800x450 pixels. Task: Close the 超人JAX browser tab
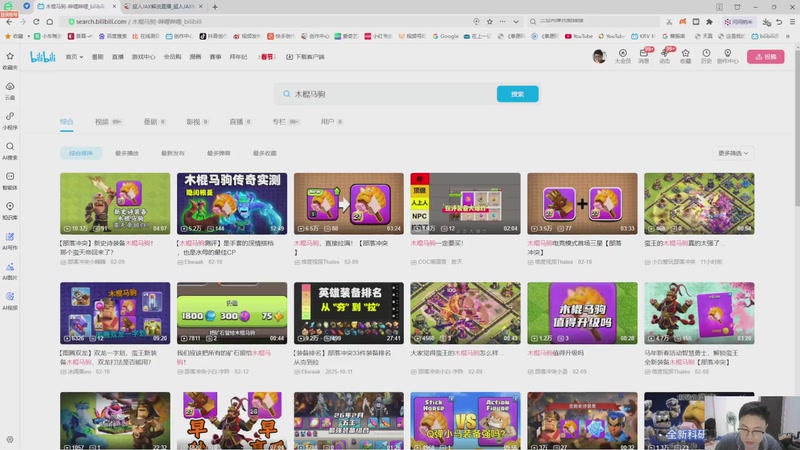201,7
